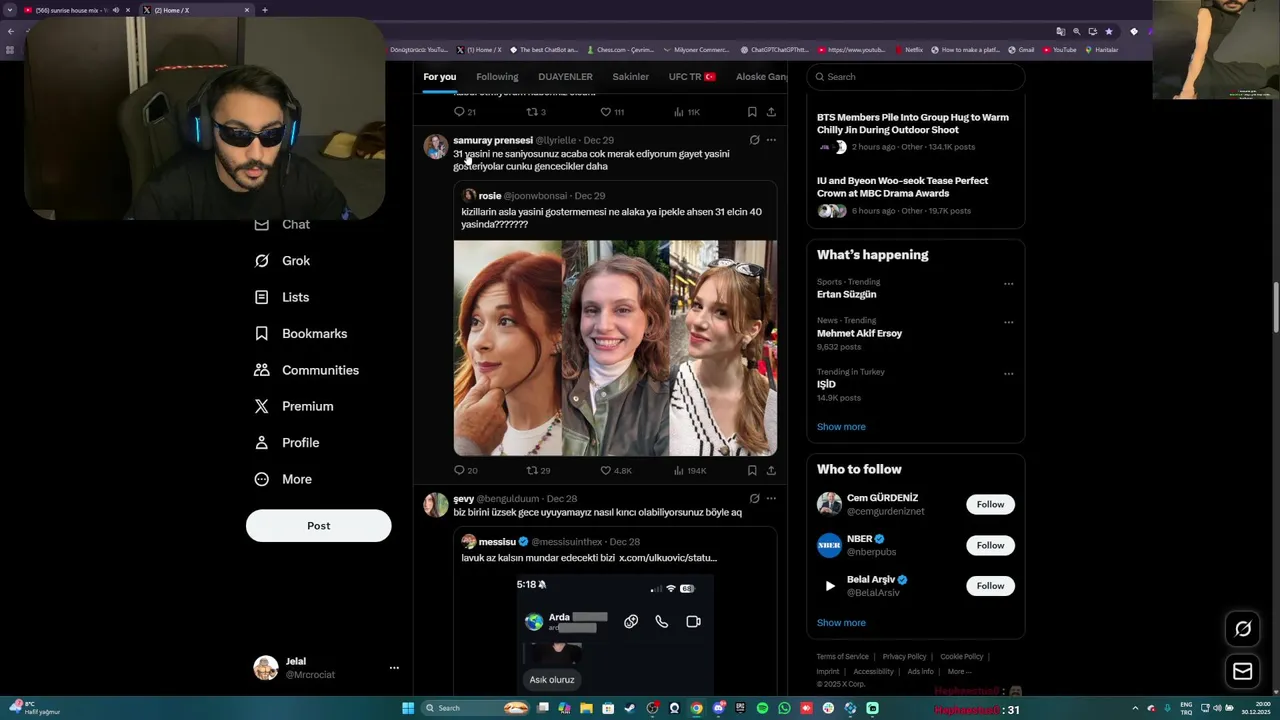Open Communities in the sidebar
The image size is (1280, 720).
(x=307, y=370)
